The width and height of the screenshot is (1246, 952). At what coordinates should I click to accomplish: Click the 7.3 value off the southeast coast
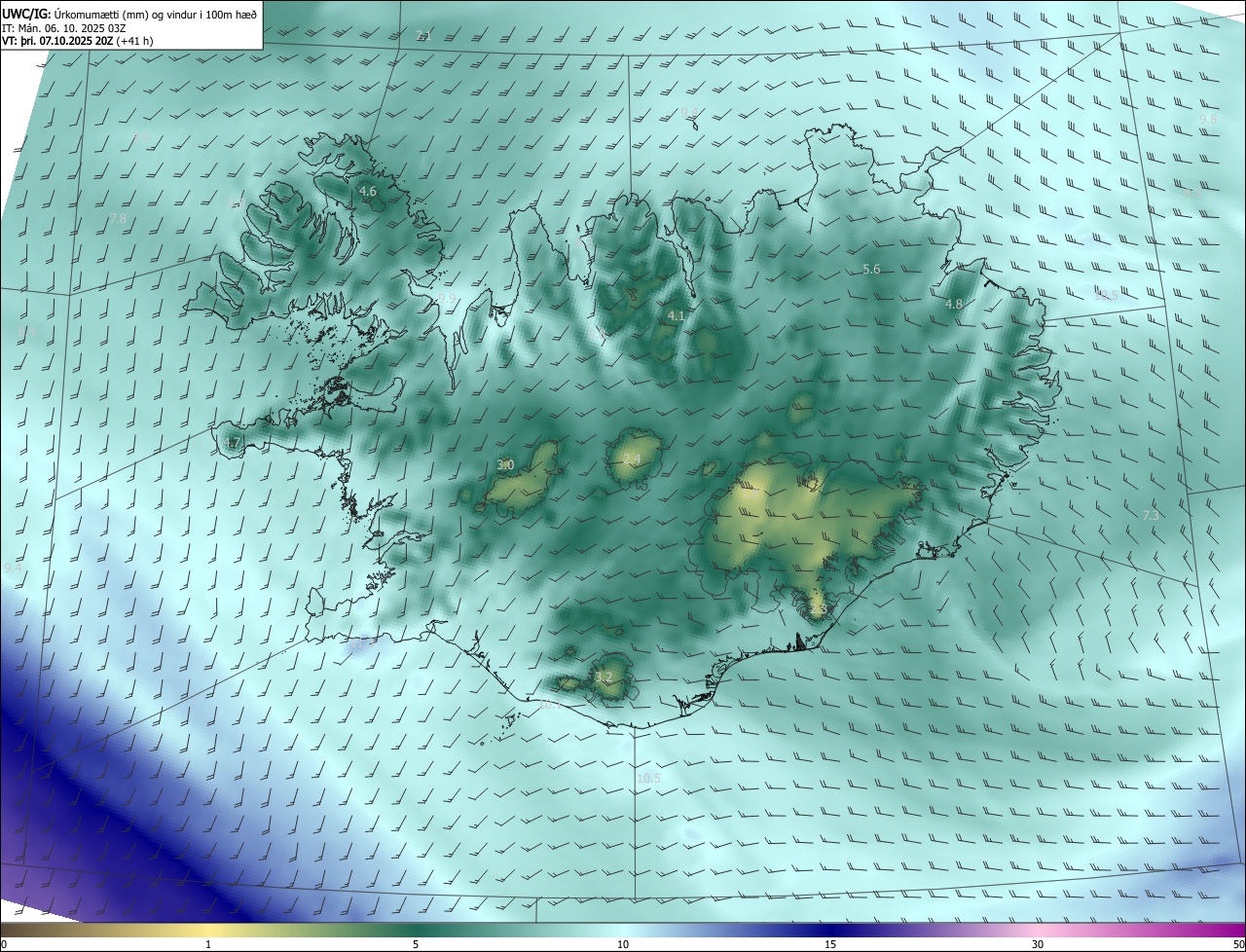pyautogui.click(x=1151, y=515)
